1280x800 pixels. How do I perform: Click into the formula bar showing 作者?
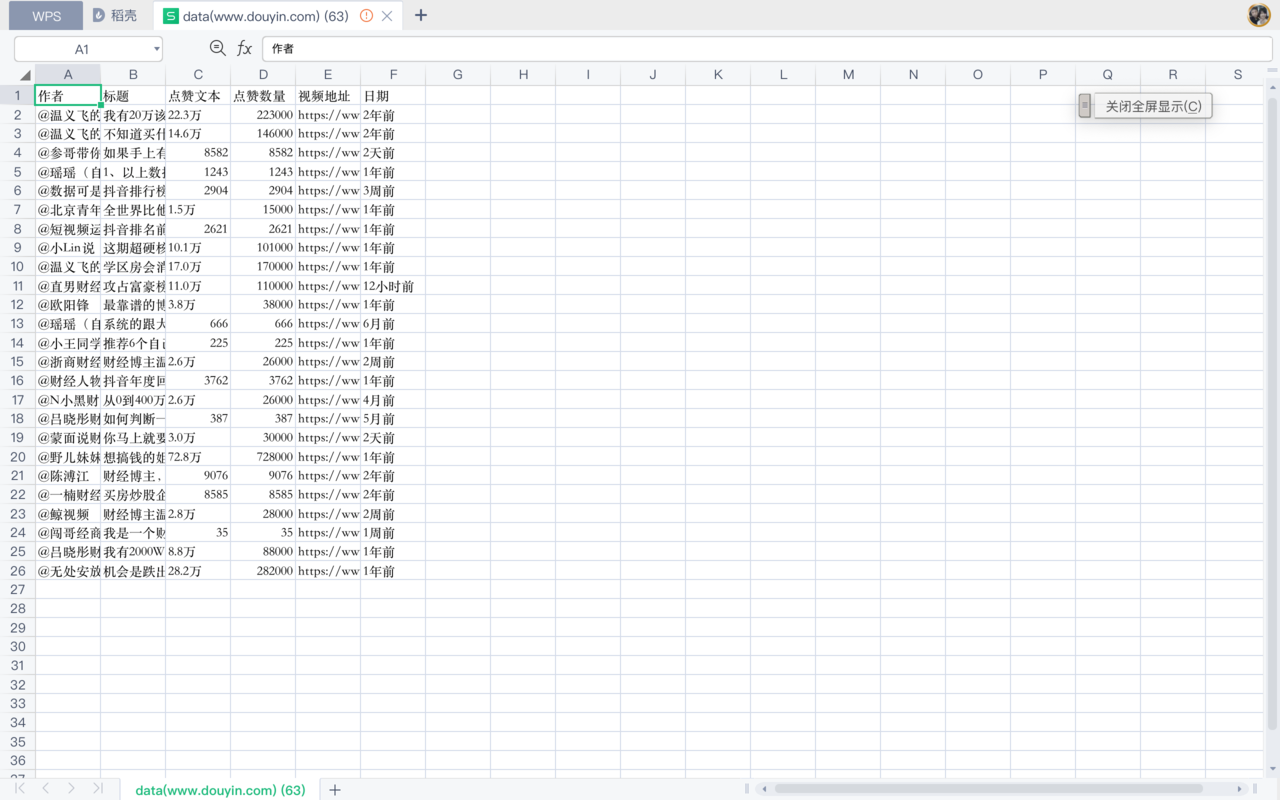click(x=766, y=48)
